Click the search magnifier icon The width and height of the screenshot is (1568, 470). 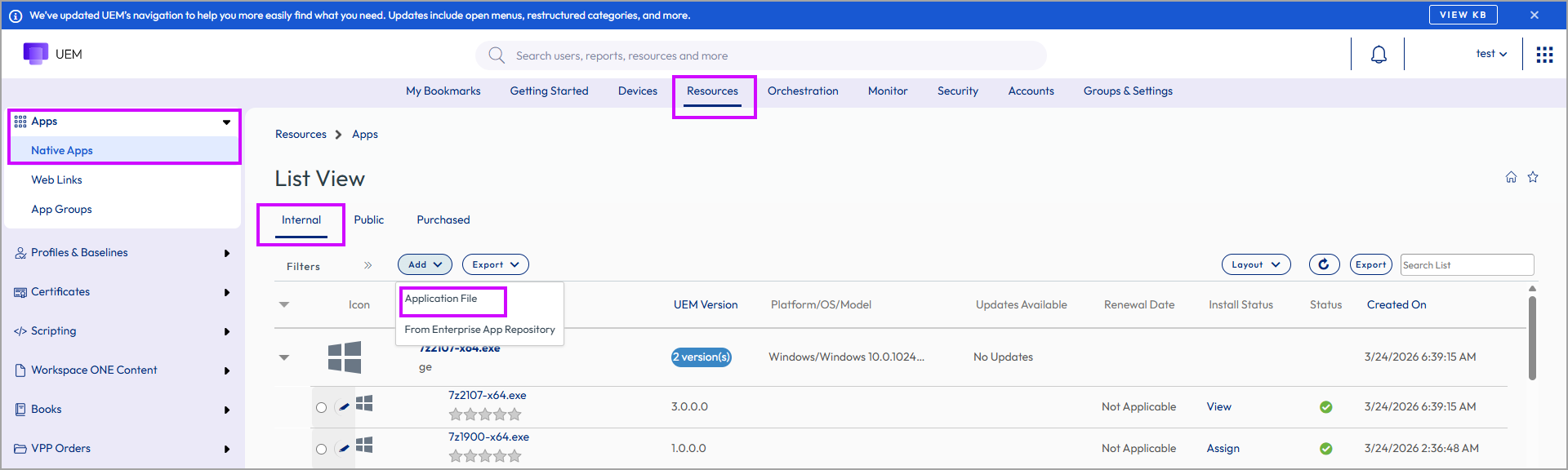pyautogui.click(x=497, y=55)
